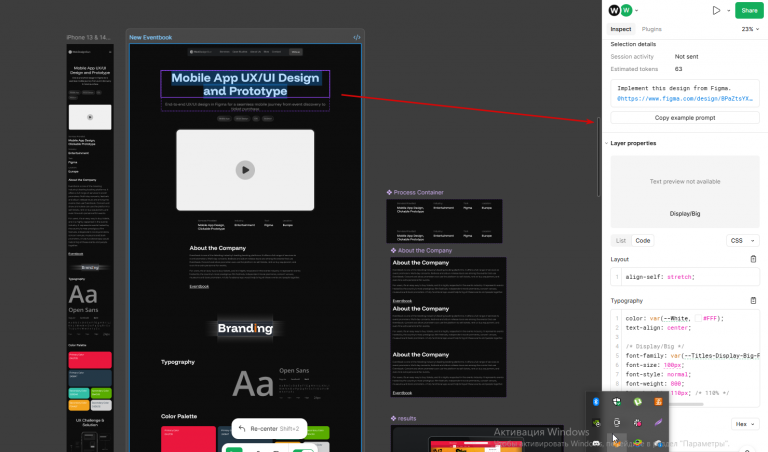
Task: Select the Mobile App UX/UI Design heading
Action: [245, 84]
